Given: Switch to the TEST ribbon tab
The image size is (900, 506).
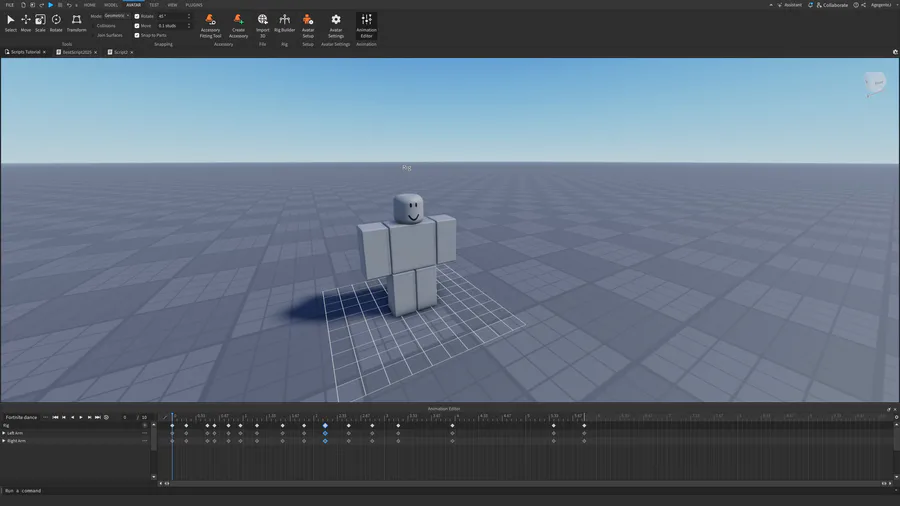Looking at the screenshot, I should (x=154, y=5).
